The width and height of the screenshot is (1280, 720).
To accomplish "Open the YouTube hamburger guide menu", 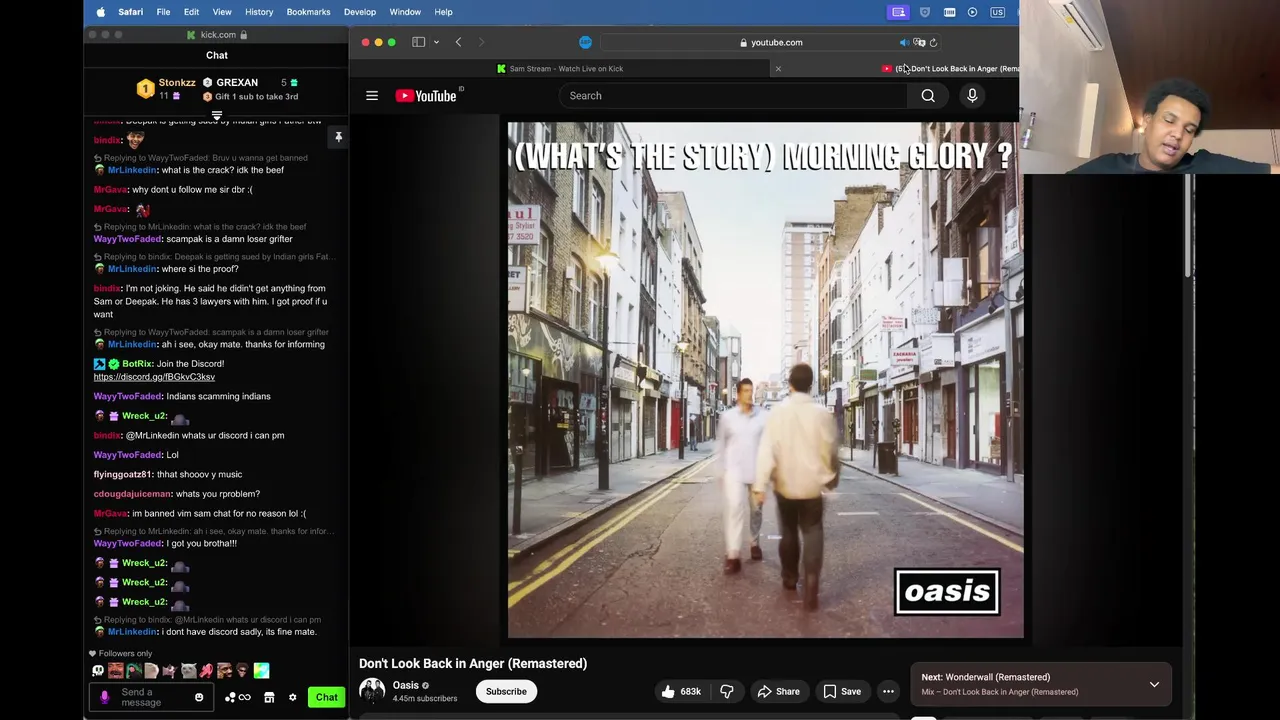I will coord(372,96).
